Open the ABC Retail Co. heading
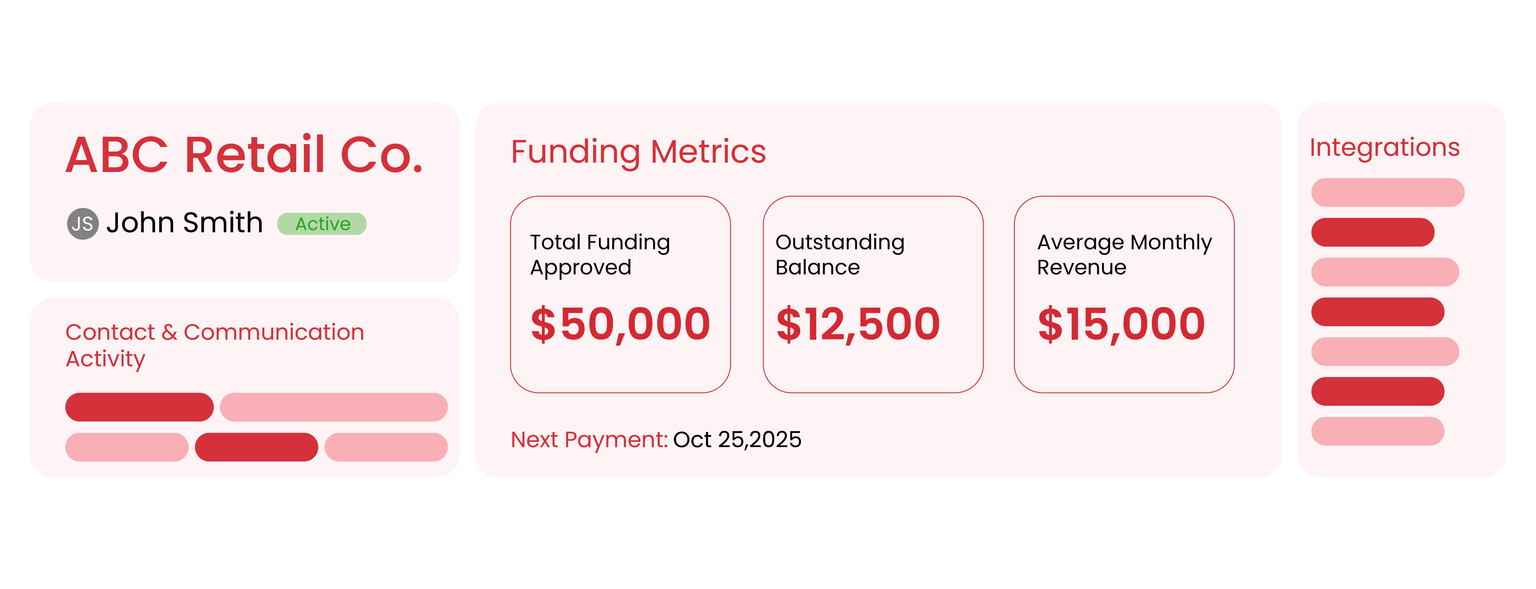Image resolution: width=1536 pixels, height=589 pixels. [244, 155]
